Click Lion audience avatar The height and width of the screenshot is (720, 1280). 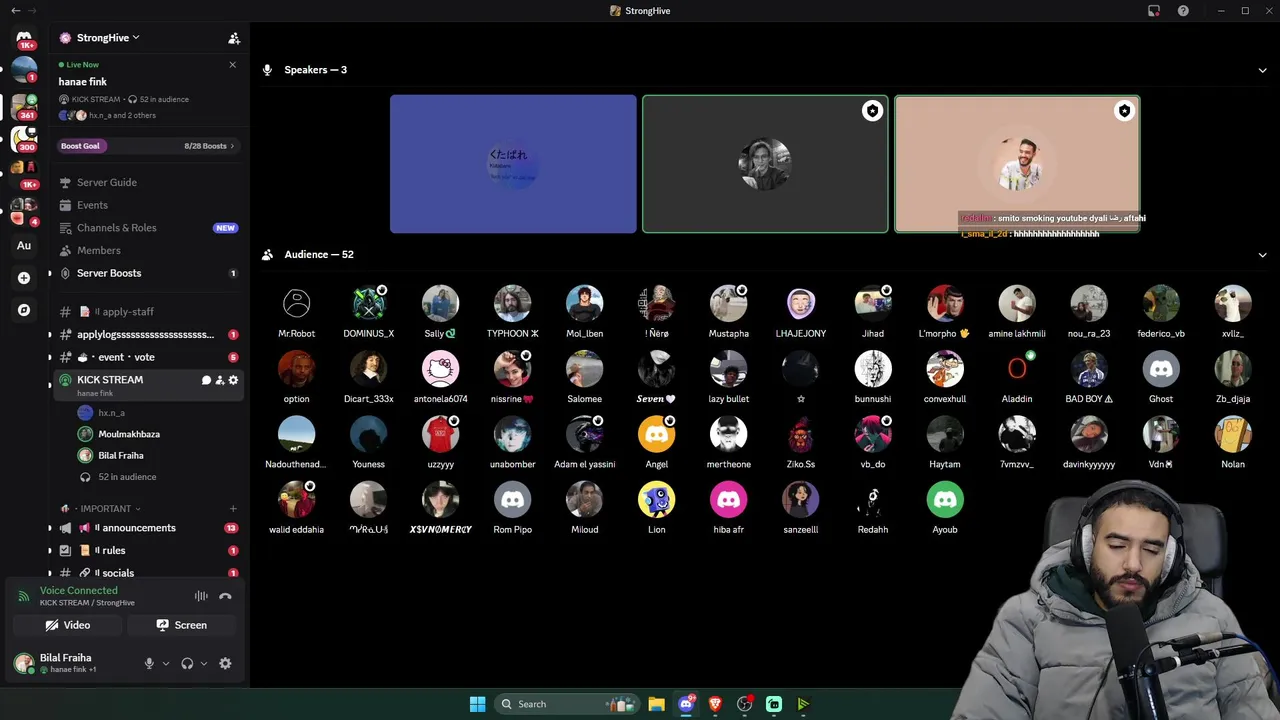657,499
